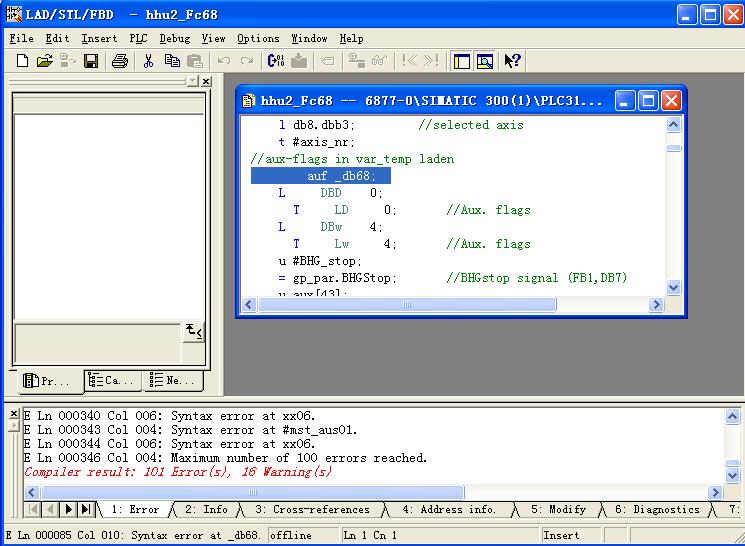Viewport: 745px width, 546px height.
Task: Open the Debug menu
Action: (175, 38)
